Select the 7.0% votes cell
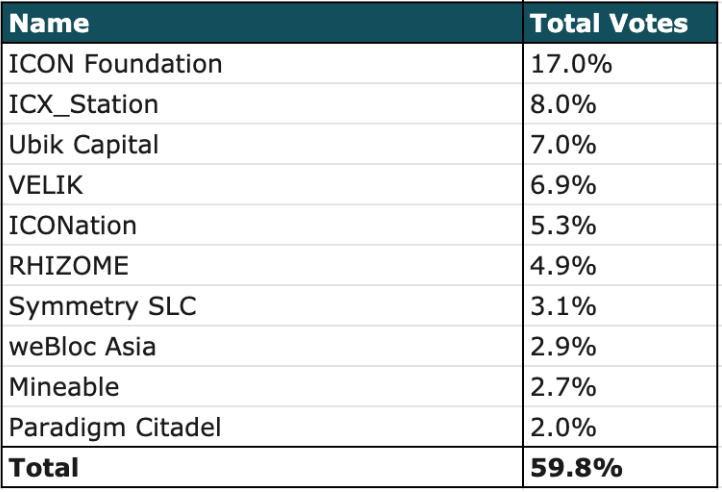Screen dimensions: 722x492 pos(620,144)
